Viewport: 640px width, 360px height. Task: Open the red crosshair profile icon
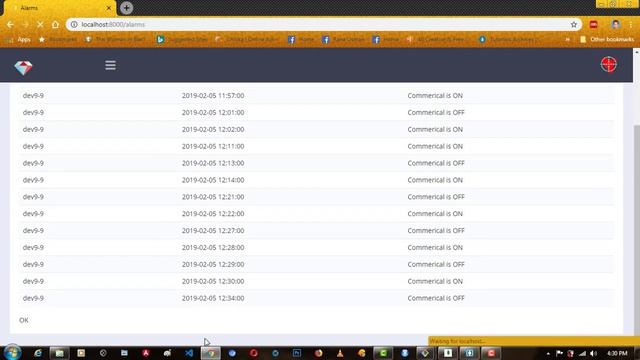[609, 64]
